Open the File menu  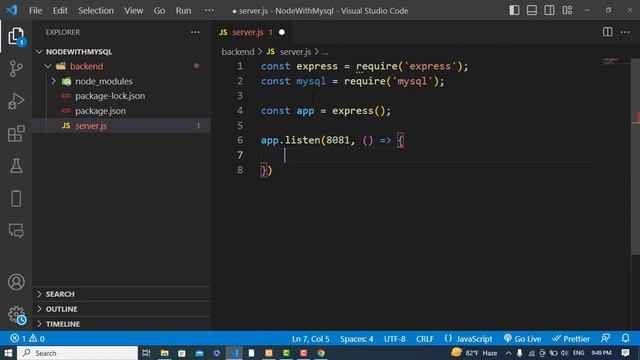click(35, 11)
